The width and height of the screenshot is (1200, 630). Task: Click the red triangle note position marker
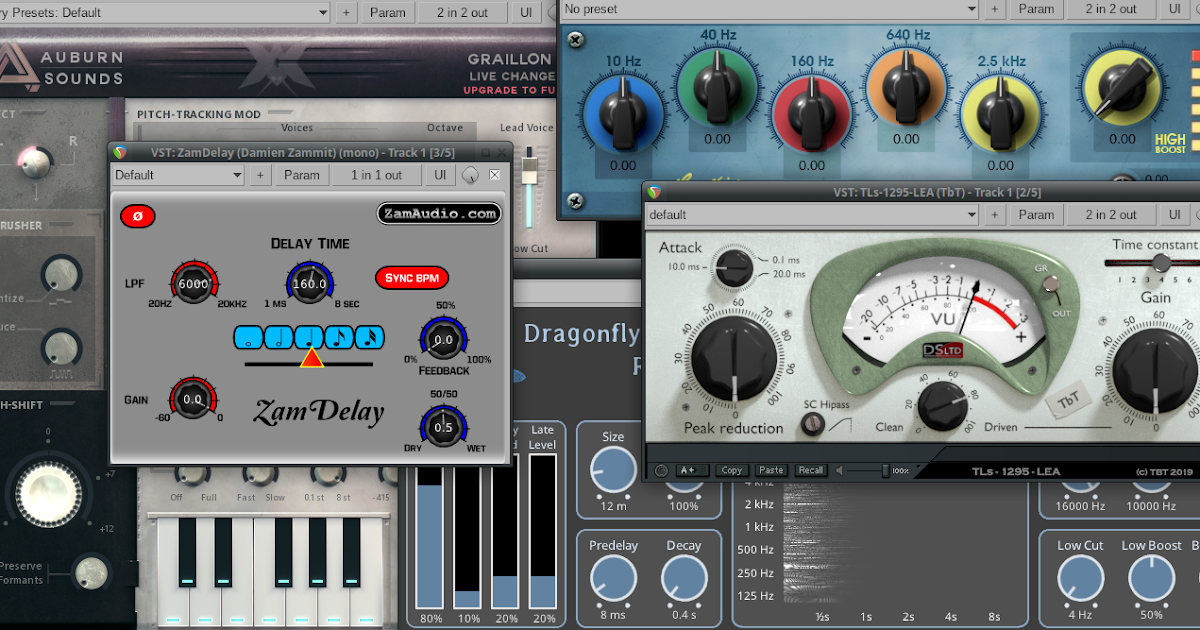tap(311, 357)
